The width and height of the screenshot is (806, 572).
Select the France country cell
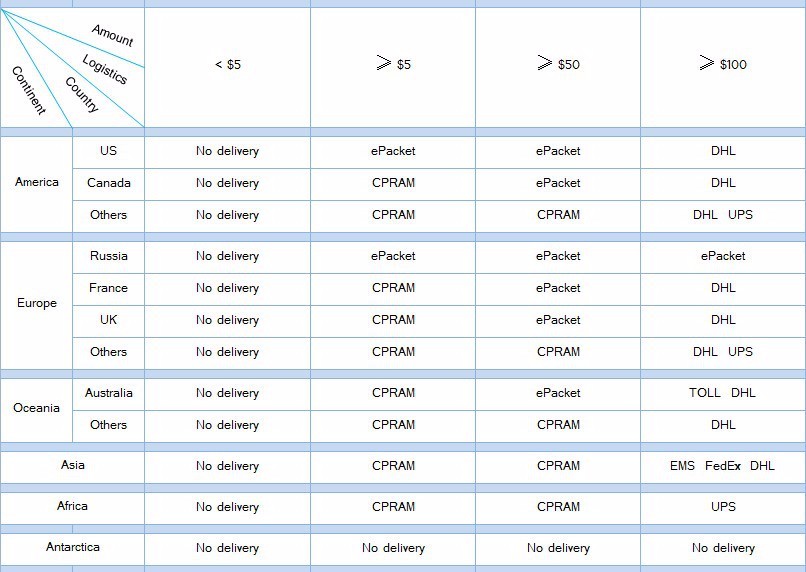click(108, 288)
